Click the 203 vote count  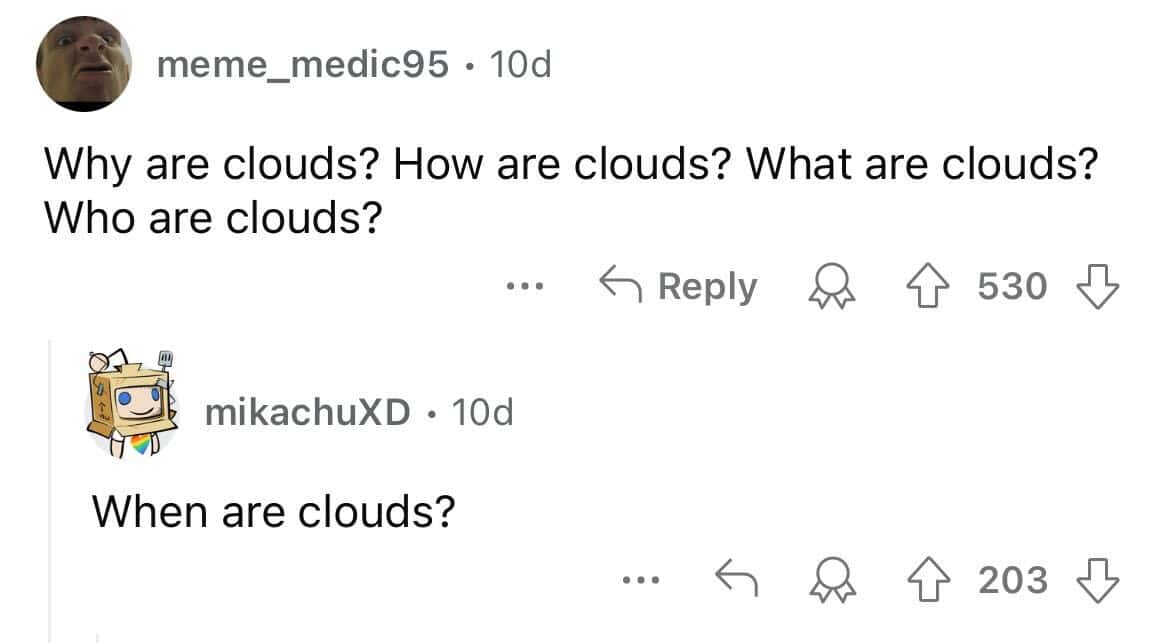click(x=1012, y=579)
